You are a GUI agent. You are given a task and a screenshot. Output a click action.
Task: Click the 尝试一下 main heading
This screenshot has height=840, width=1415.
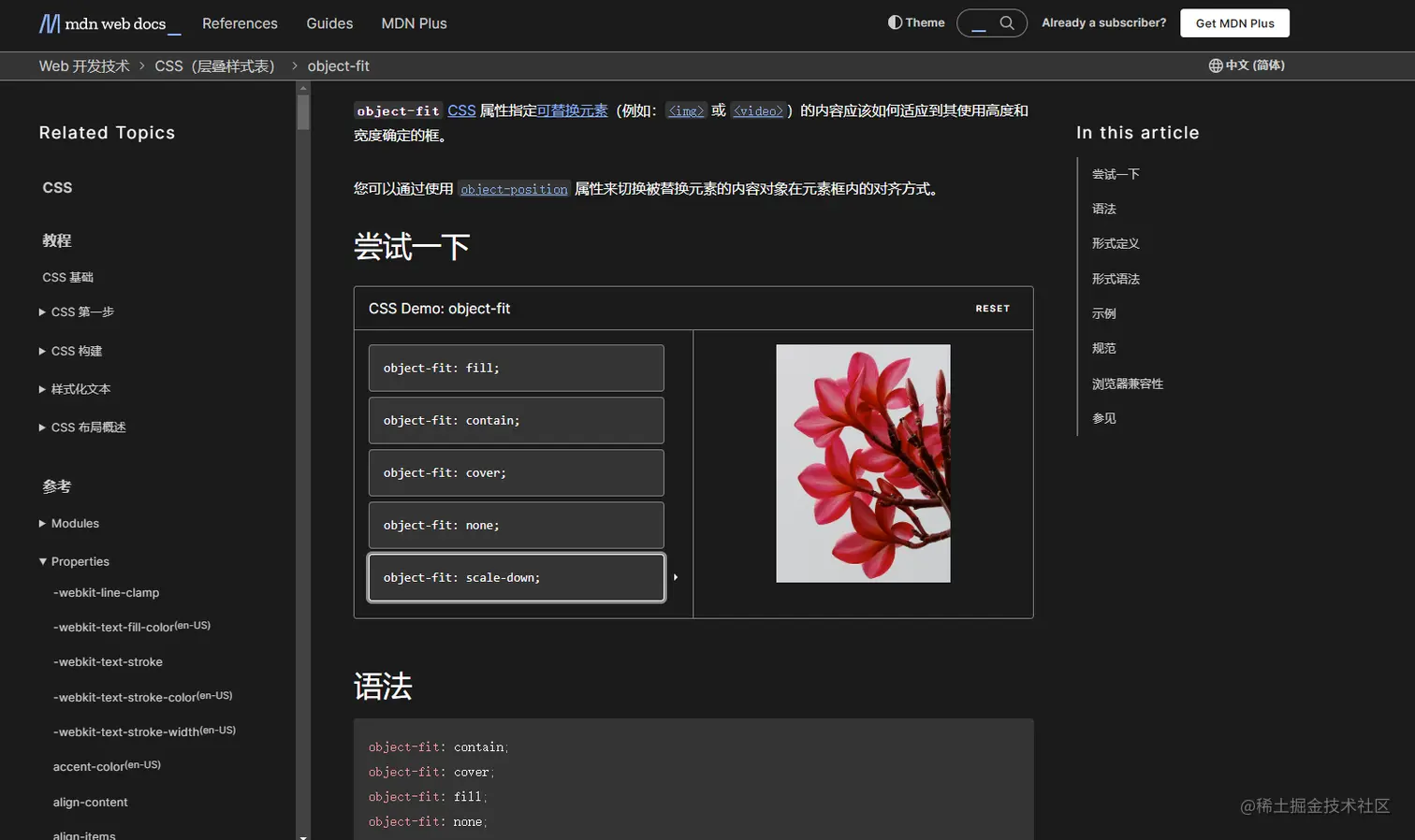tap(412, 247)
